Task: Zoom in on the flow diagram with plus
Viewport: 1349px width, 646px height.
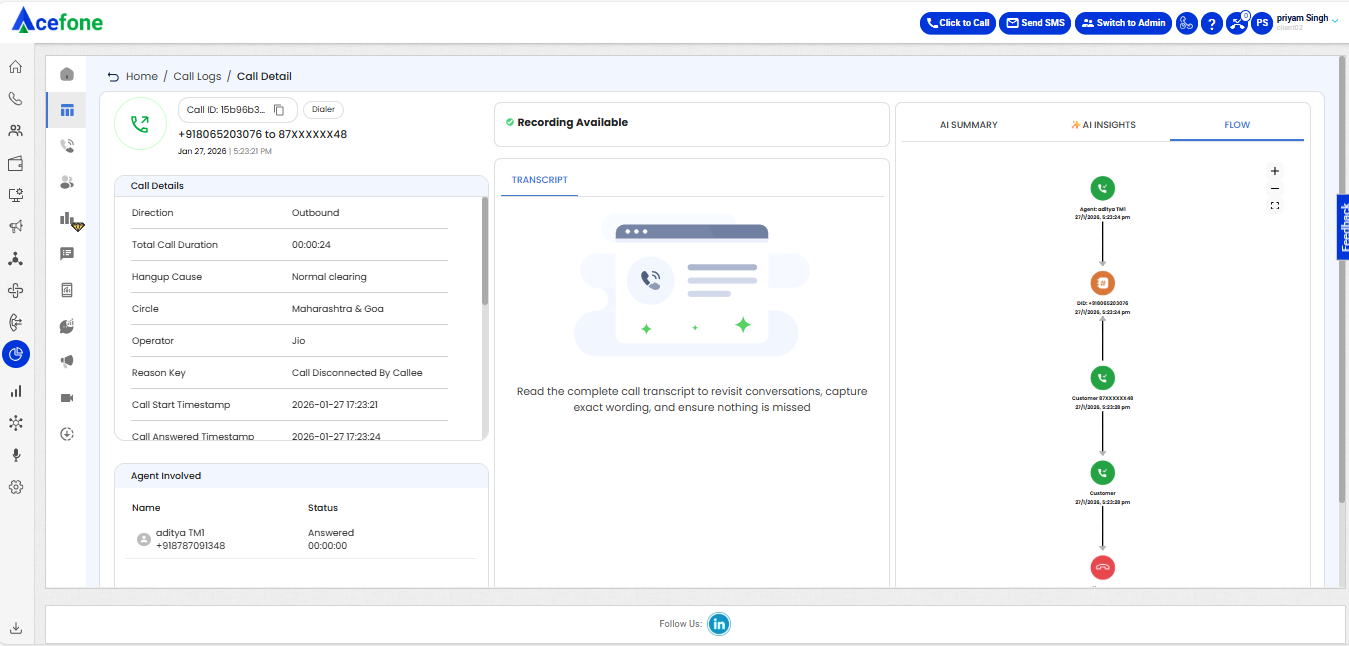Action: (1275, 171)
